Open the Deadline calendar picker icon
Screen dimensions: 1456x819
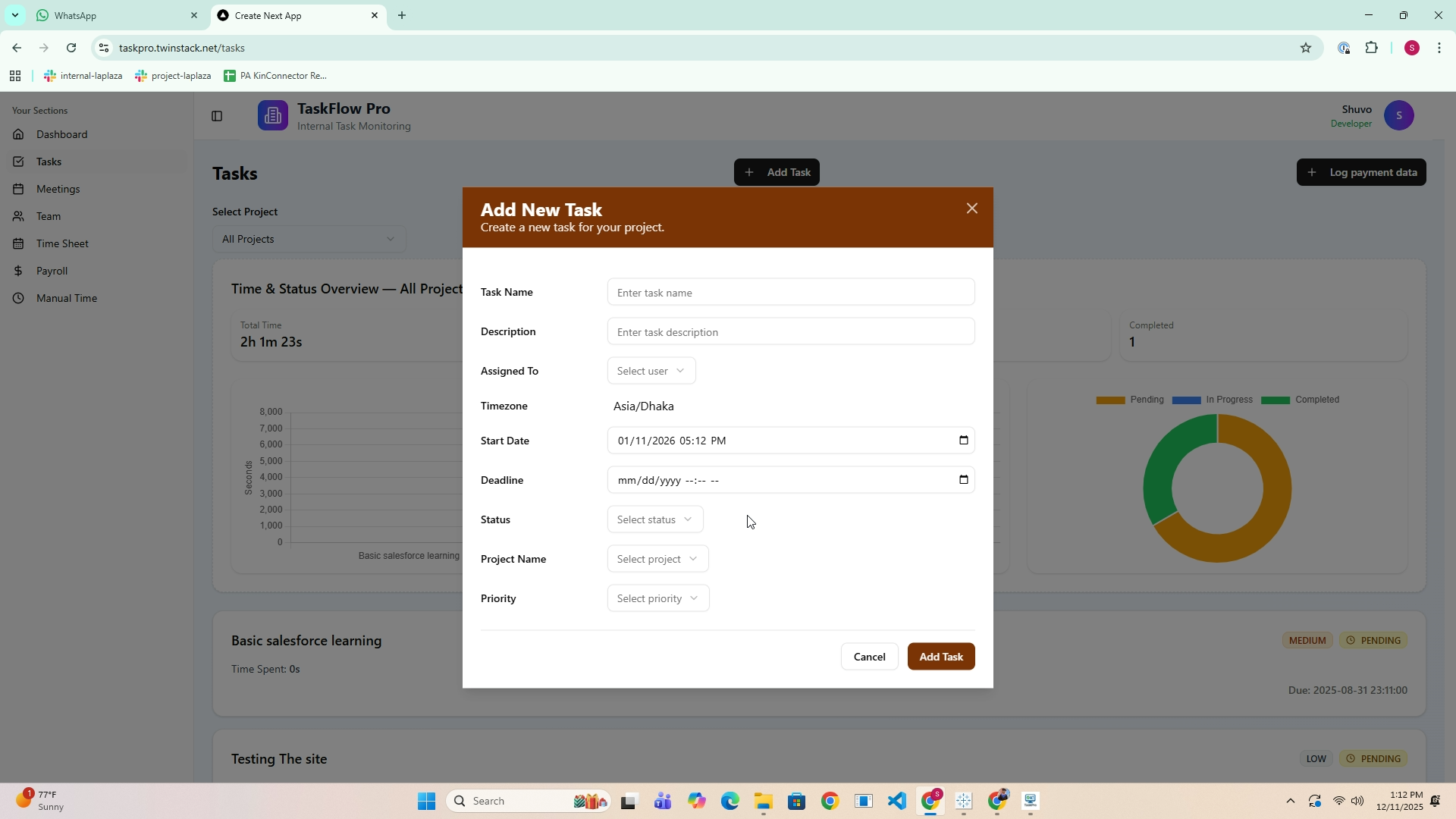[x=964, y=480]
